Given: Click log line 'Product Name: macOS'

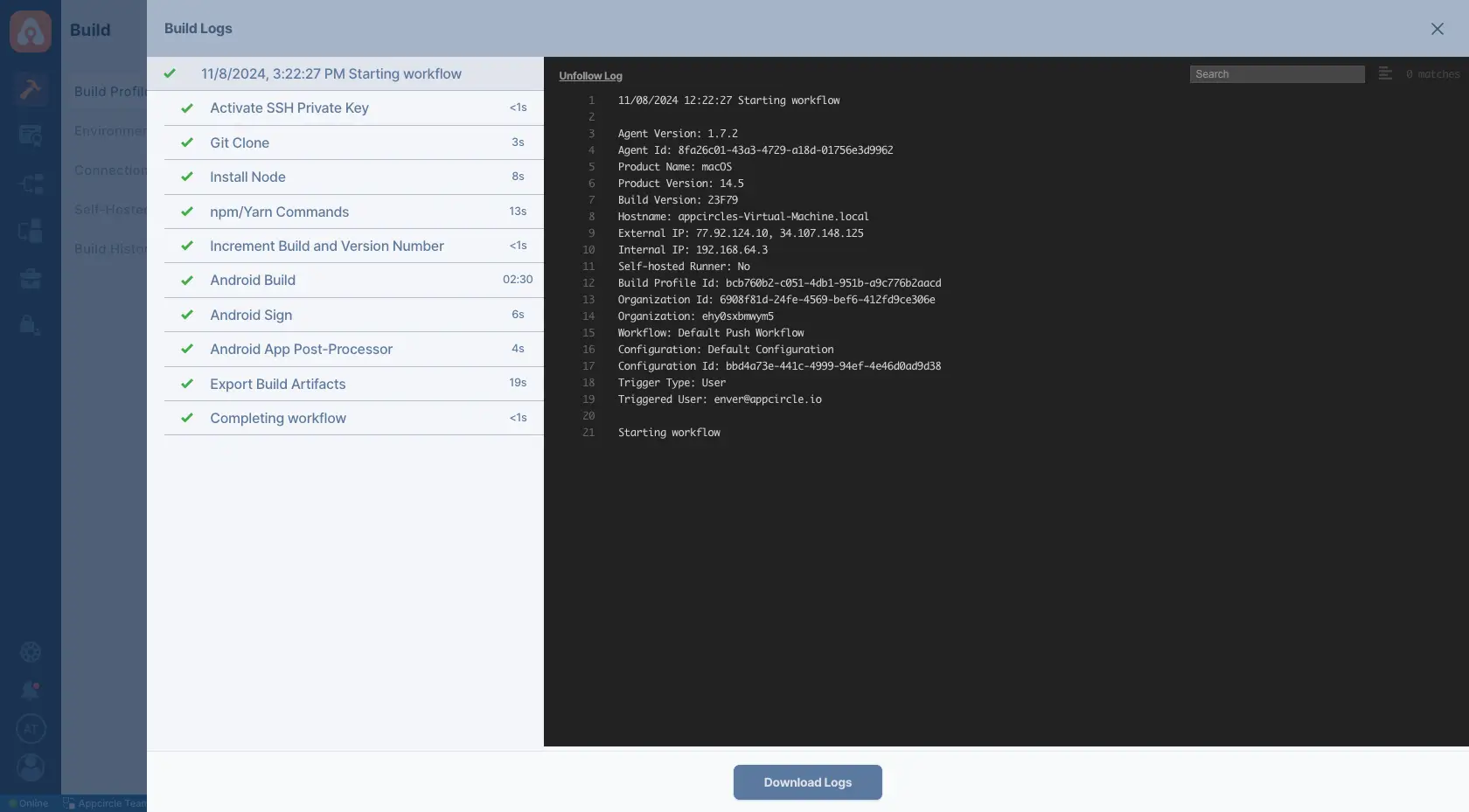Looking at the screenshot, I should (675, 167).
